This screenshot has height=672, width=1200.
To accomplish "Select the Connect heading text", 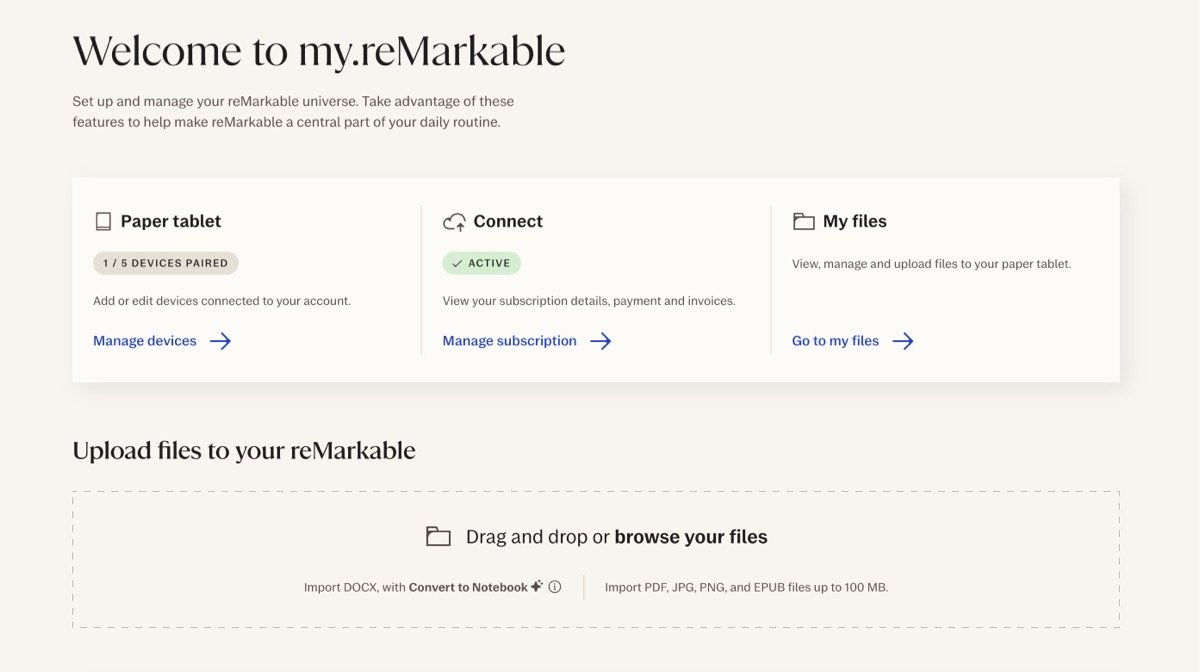I will 508,221.
